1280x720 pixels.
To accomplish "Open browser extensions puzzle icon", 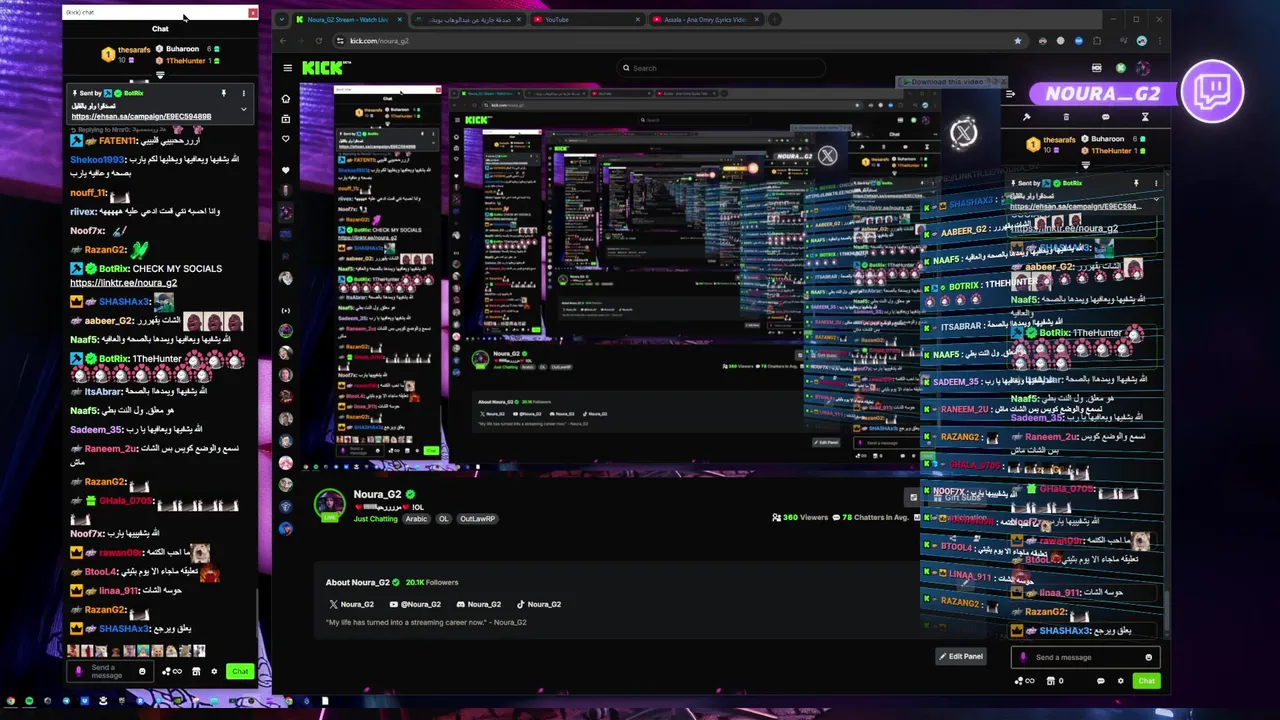I will click(1097, 41).
